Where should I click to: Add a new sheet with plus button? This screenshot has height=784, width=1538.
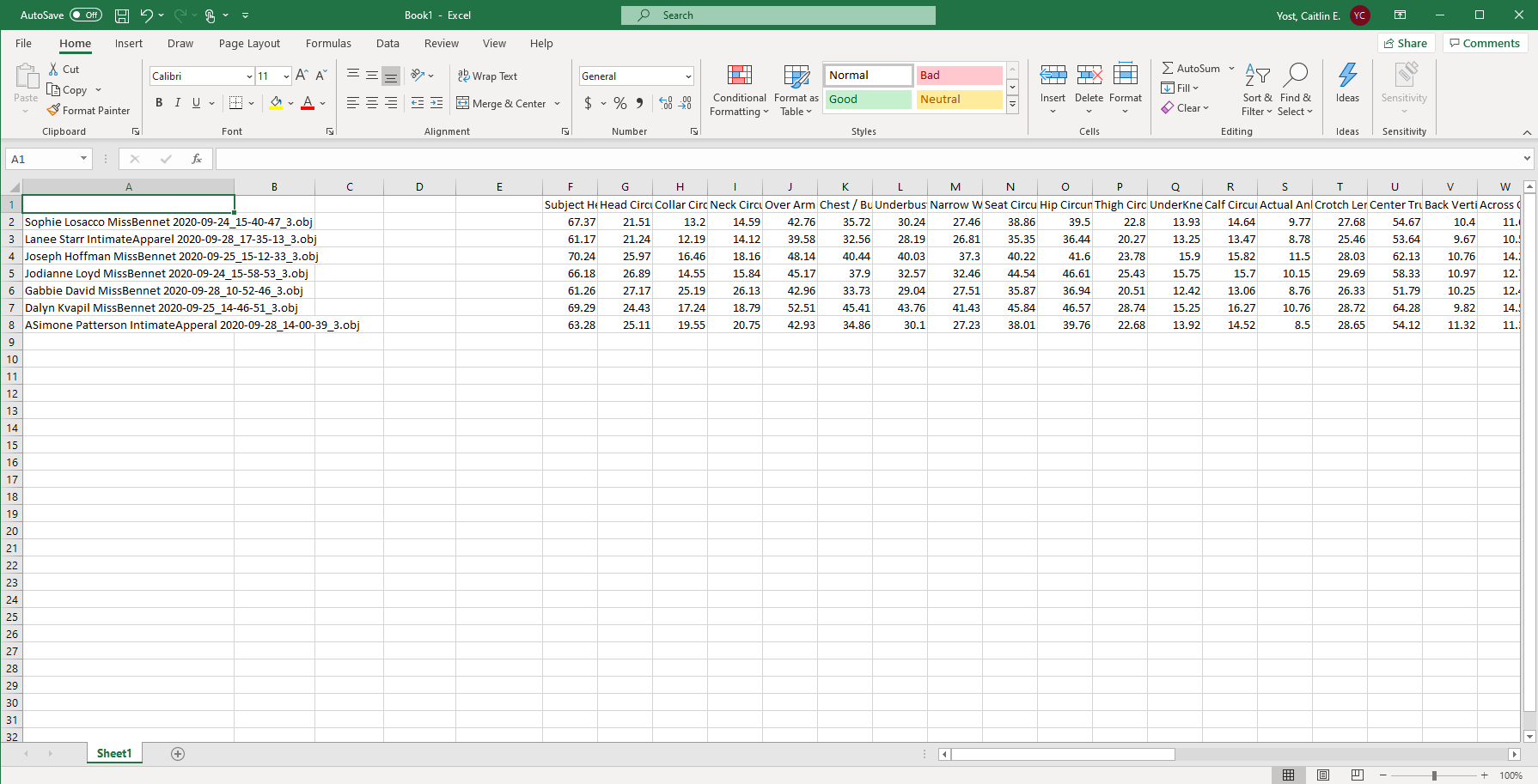[x=178, y=754]
